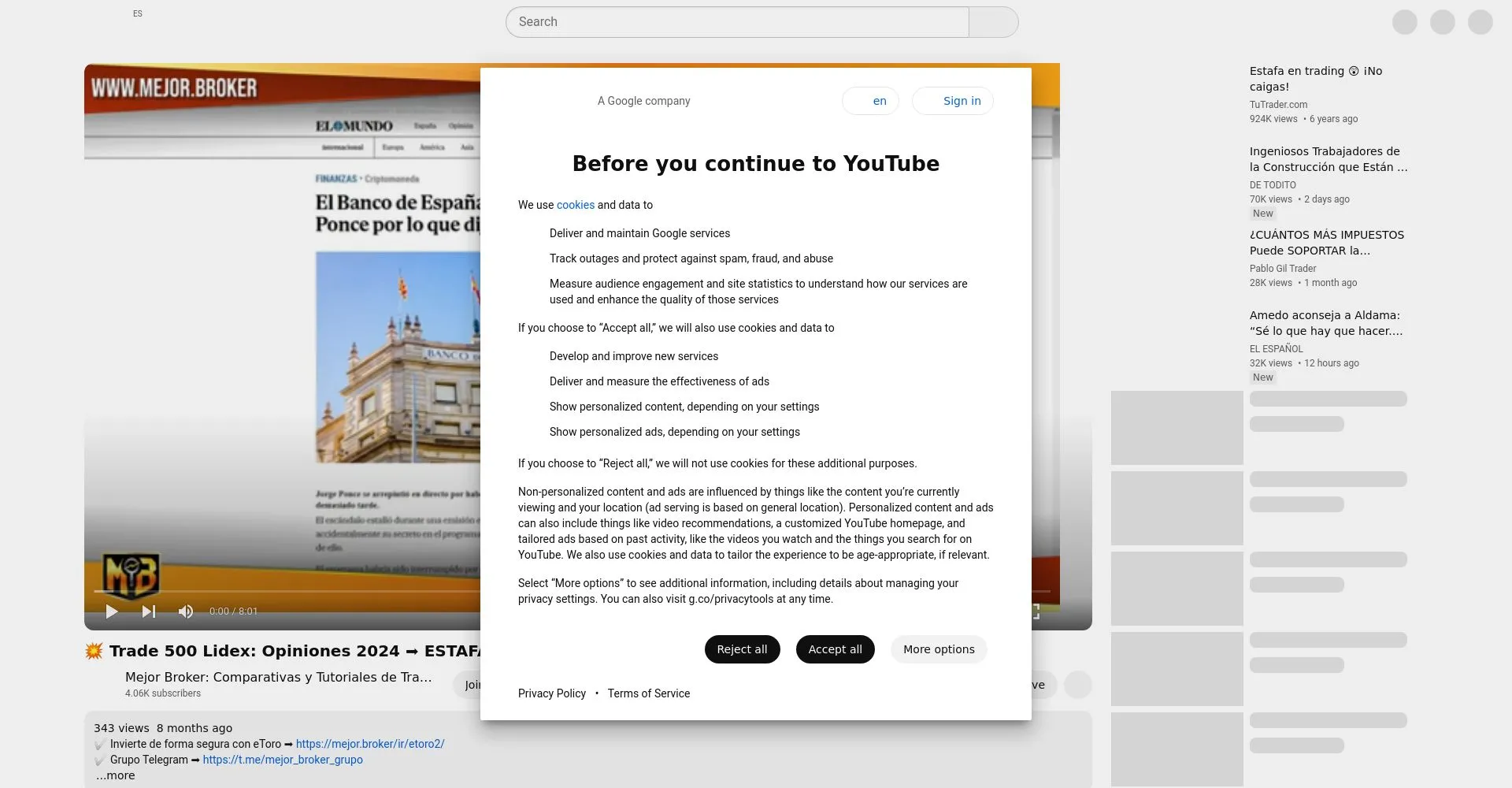The height and width of the screenshot is (788, 1512).
Task: Open the t.me/mejor_broker_grupo Telegram link
Action: [x=283, y=760]
